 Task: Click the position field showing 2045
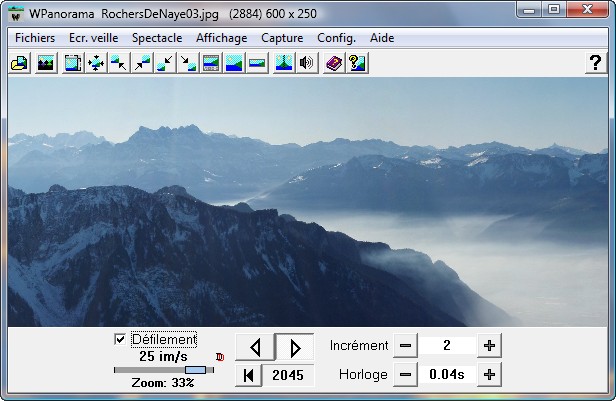[x=288, y=375]
